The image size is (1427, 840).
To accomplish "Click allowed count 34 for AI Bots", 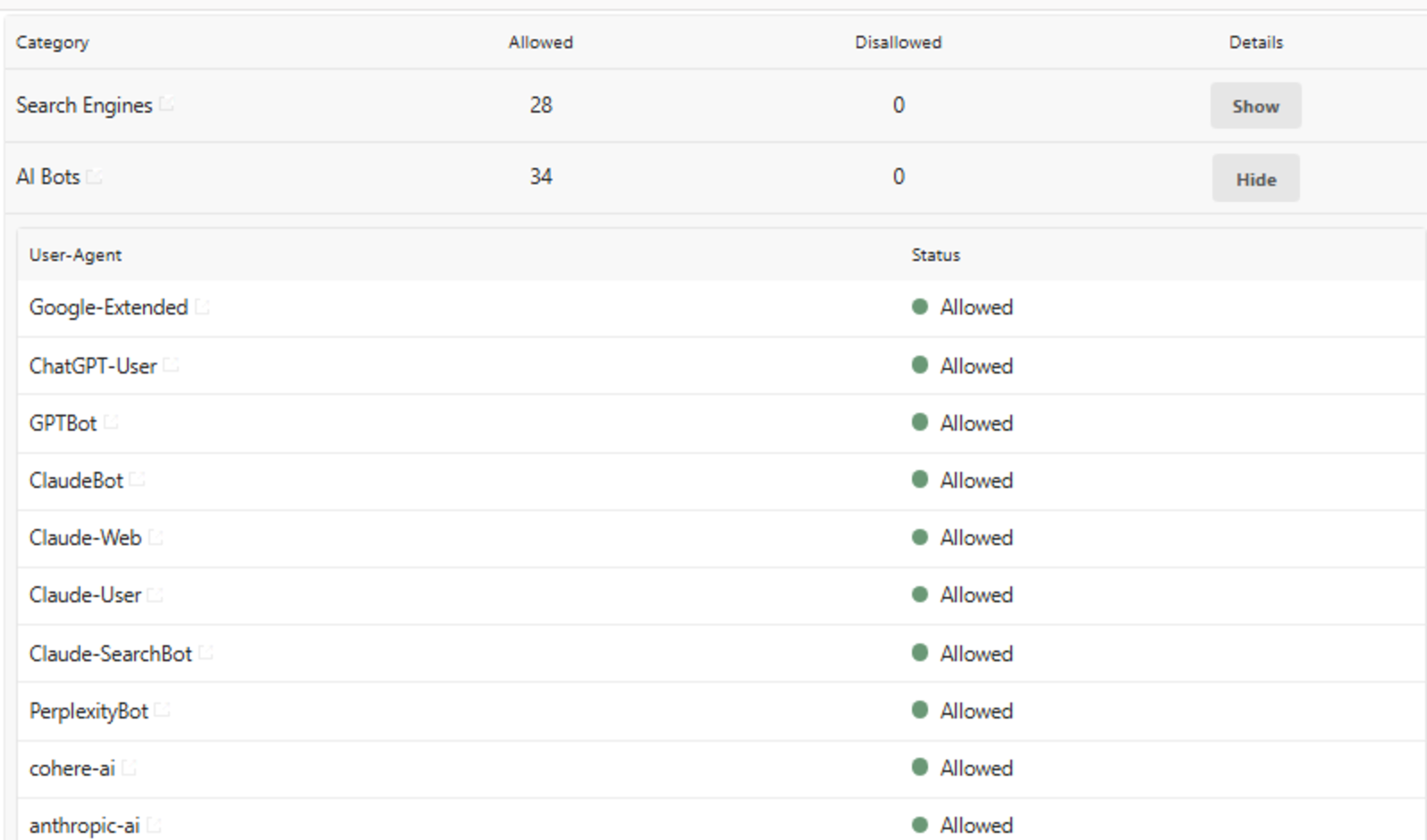I will (x=541, y=176).
